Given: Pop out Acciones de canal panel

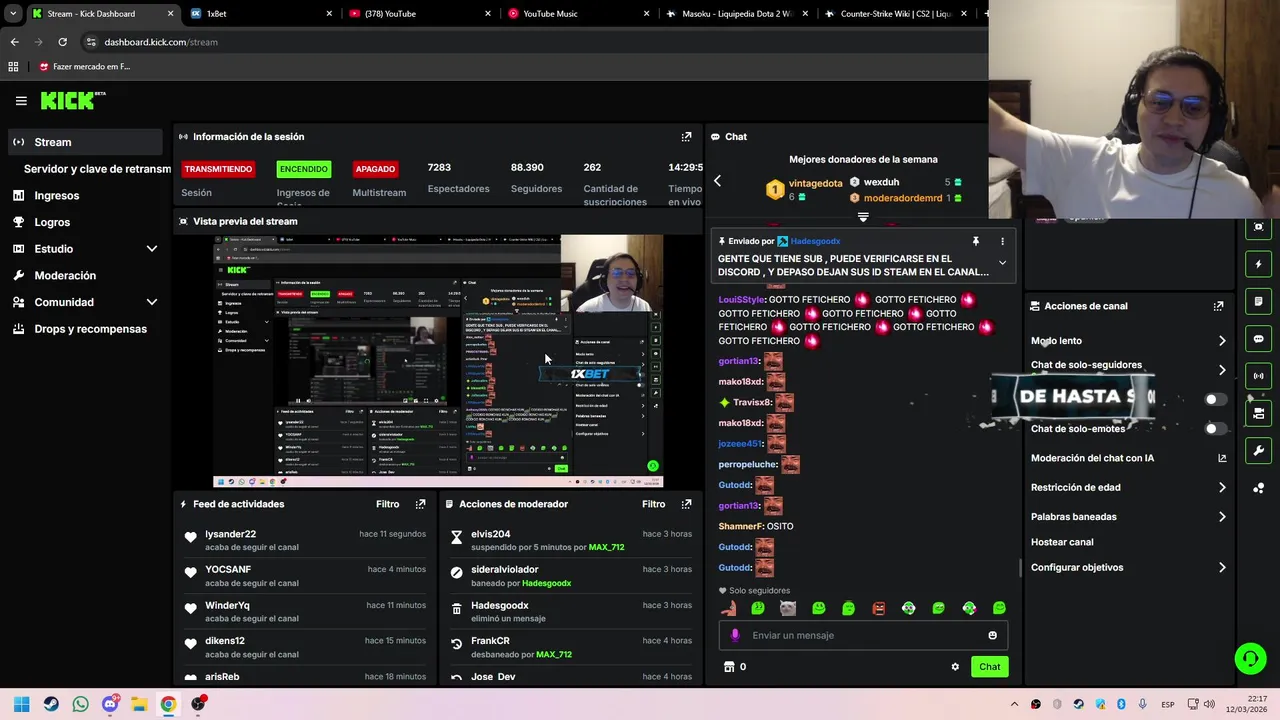Looking at the screenshot, I should coord(1218,306).
